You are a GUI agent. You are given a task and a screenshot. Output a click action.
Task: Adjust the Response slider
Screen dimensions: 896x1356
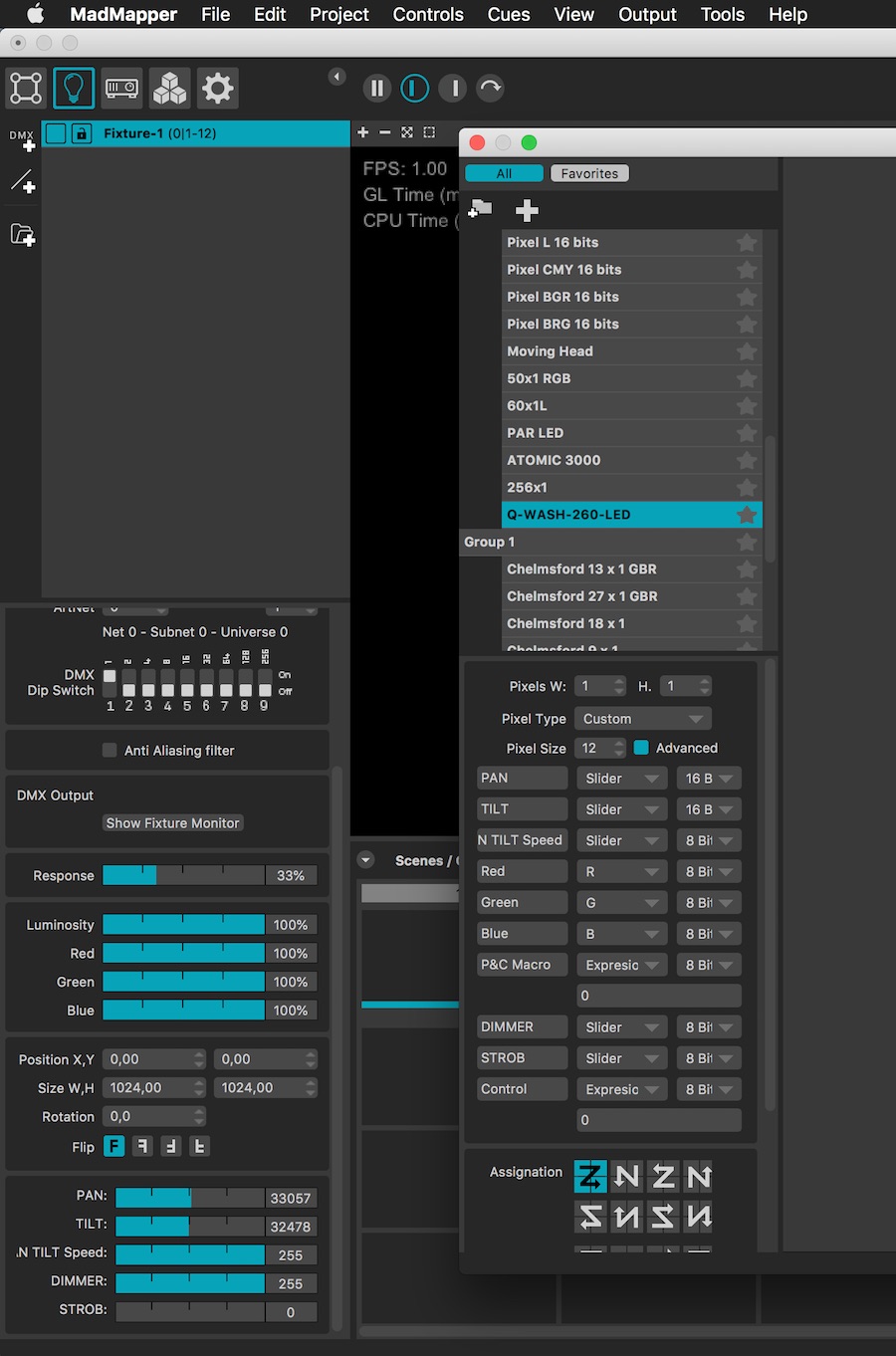(184, 875)
